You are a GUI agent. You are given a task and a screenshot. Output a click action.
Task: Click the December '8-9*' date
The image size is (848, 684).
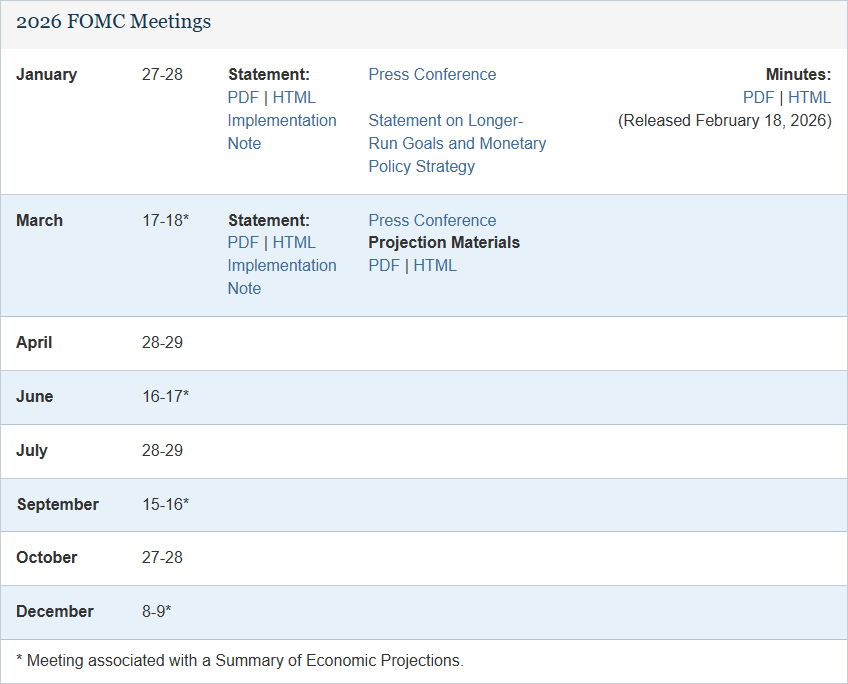[156, 612]
